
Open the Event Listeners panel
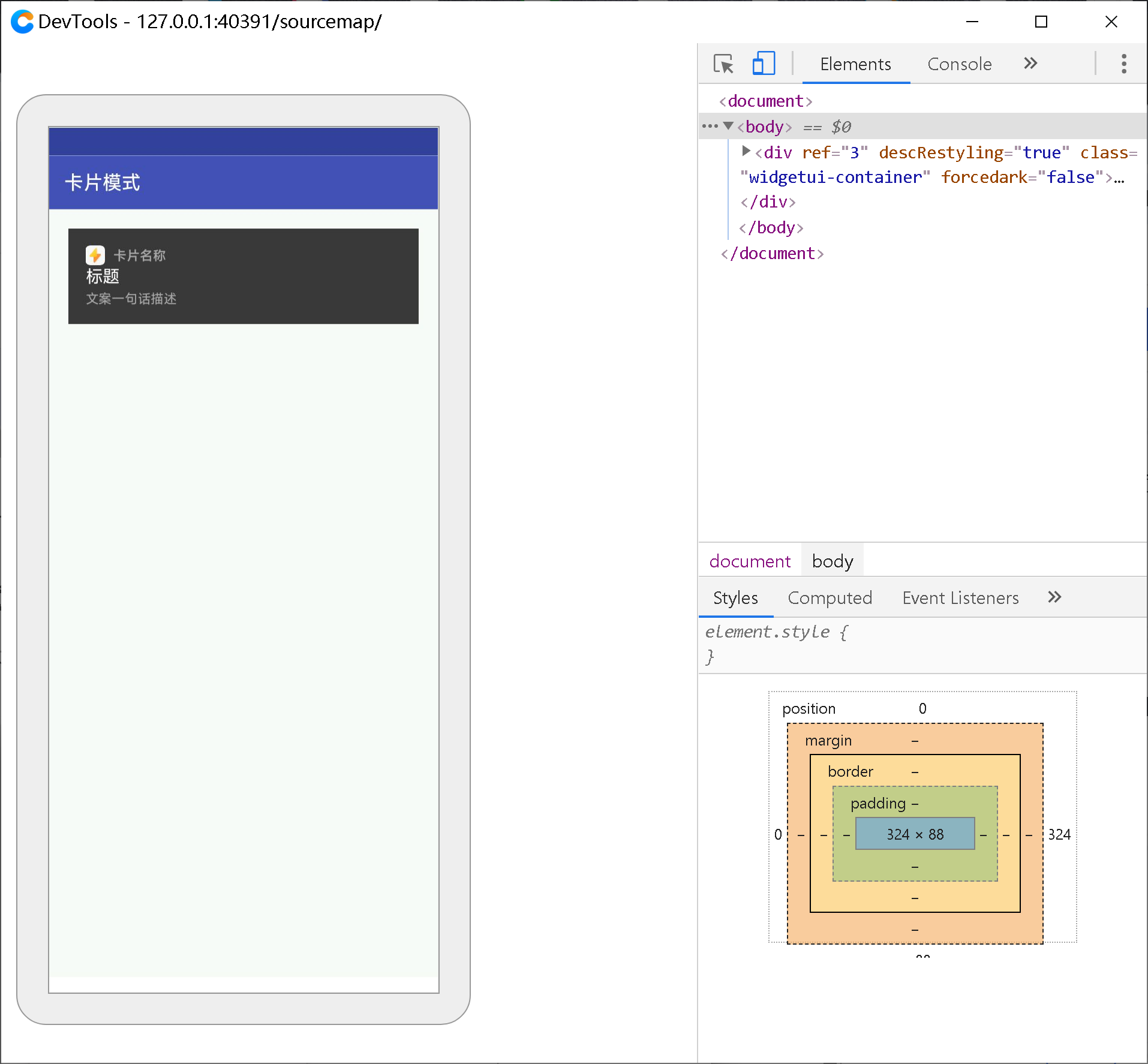[x=960, y=597]
